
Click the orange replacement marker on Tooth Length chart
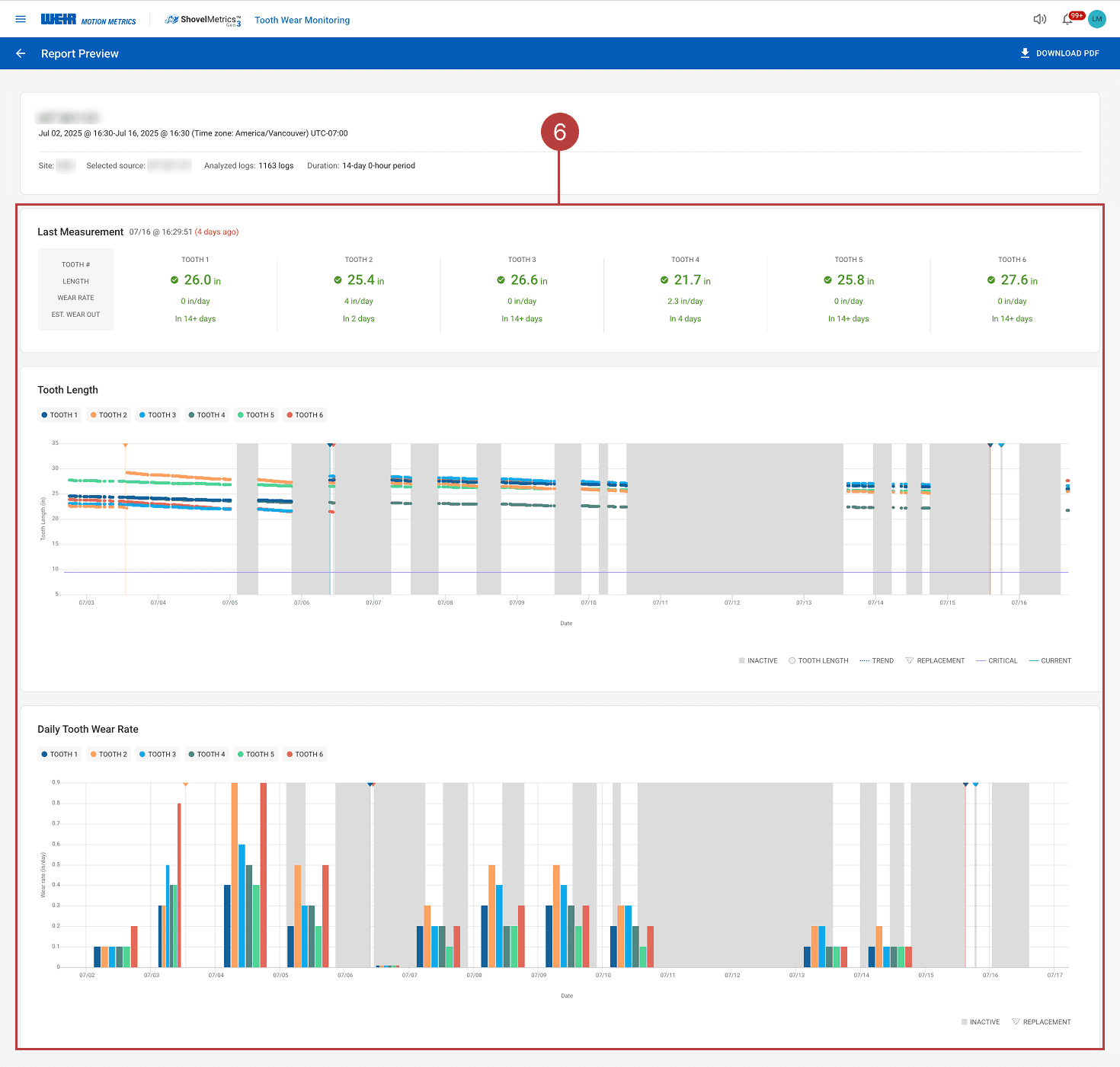coord(125,445)
